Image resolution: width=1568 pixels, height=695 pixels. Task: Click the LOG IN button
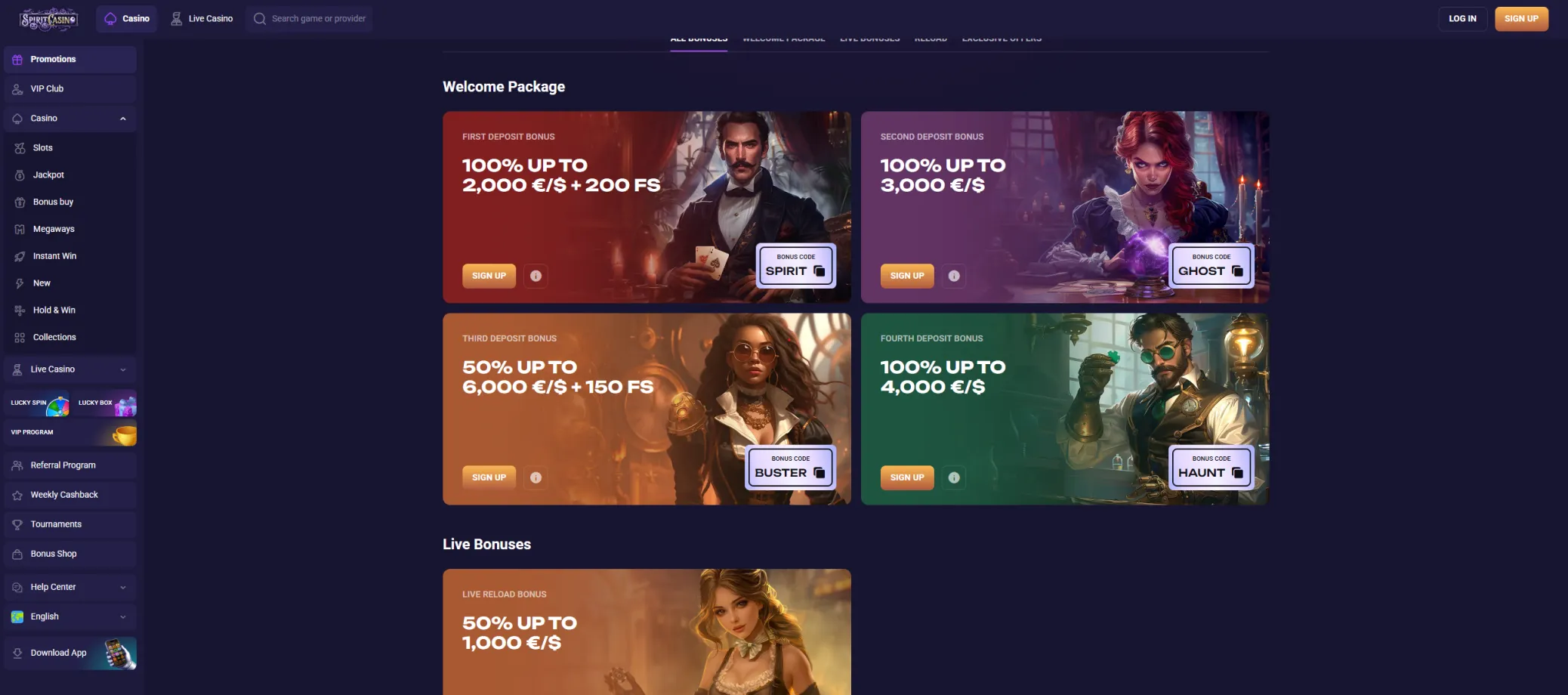[1462, 19]
